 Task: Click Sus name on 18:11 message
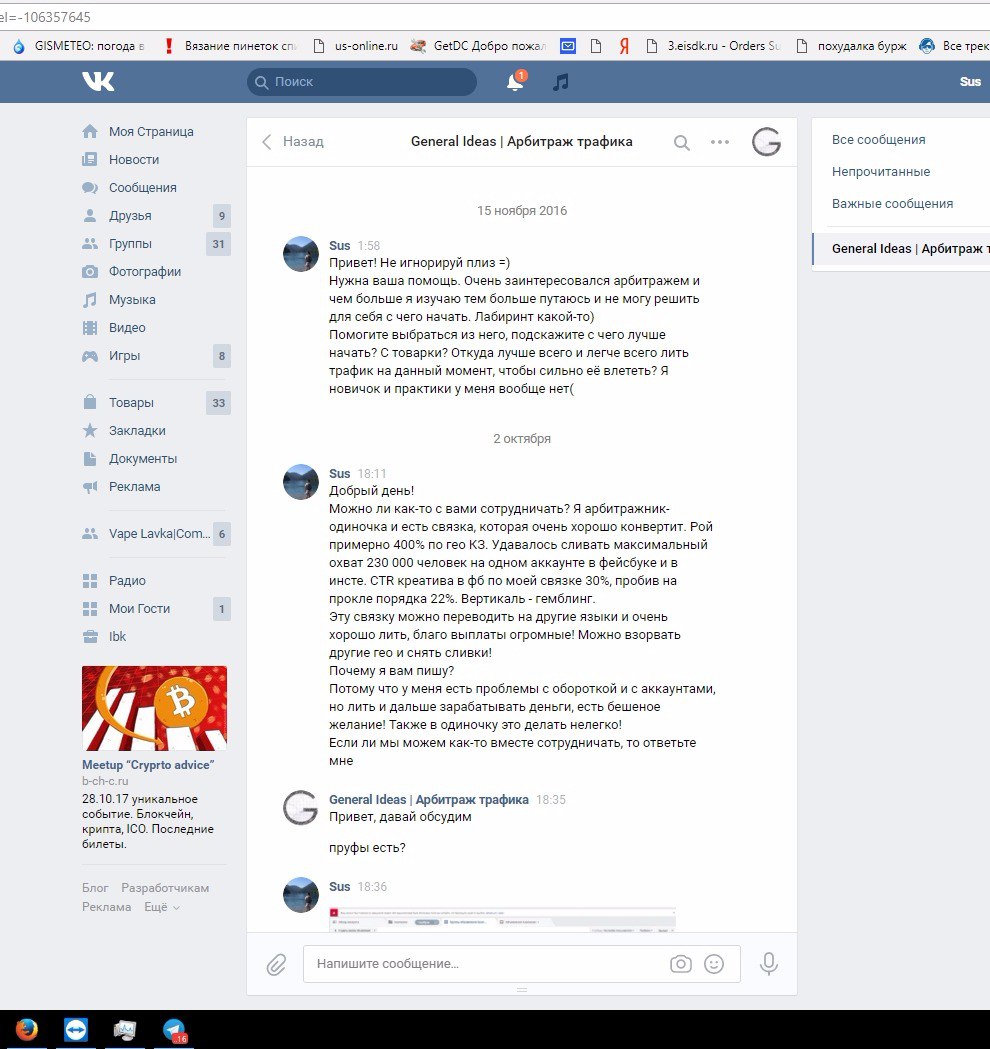[340, 474]
